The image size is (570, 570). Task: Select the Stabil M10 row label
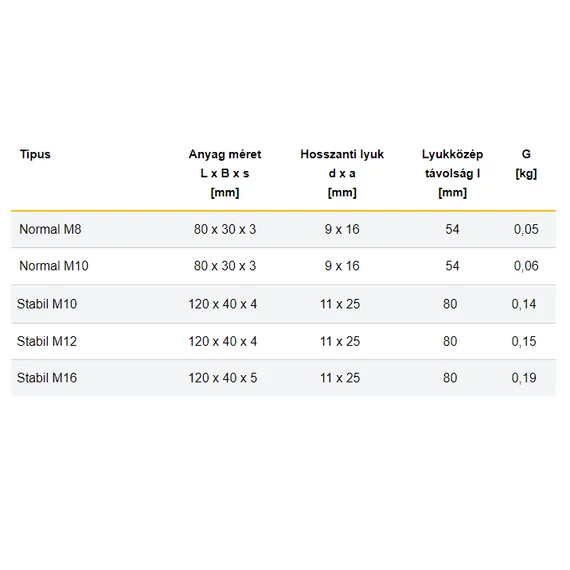coord(47,304)
